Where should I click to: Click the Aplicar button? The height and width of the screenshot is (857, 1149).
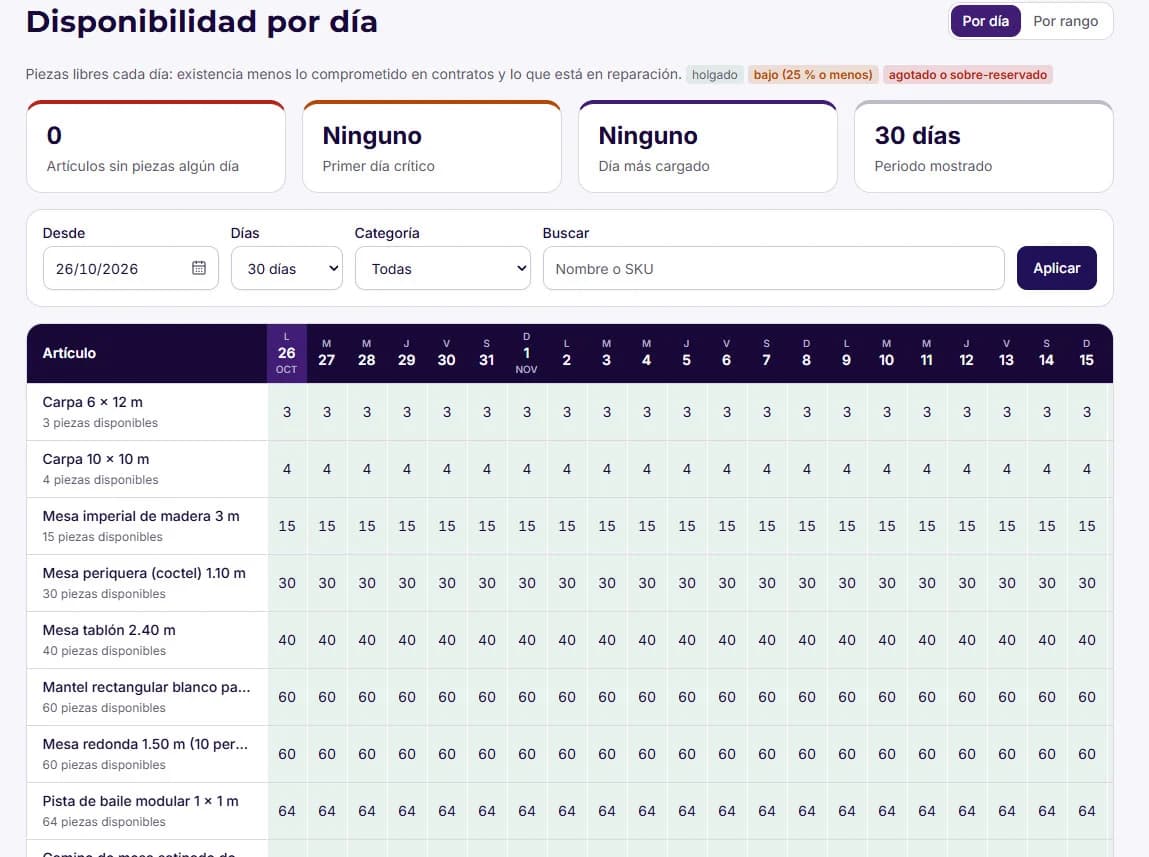[x=1056, y=268]
